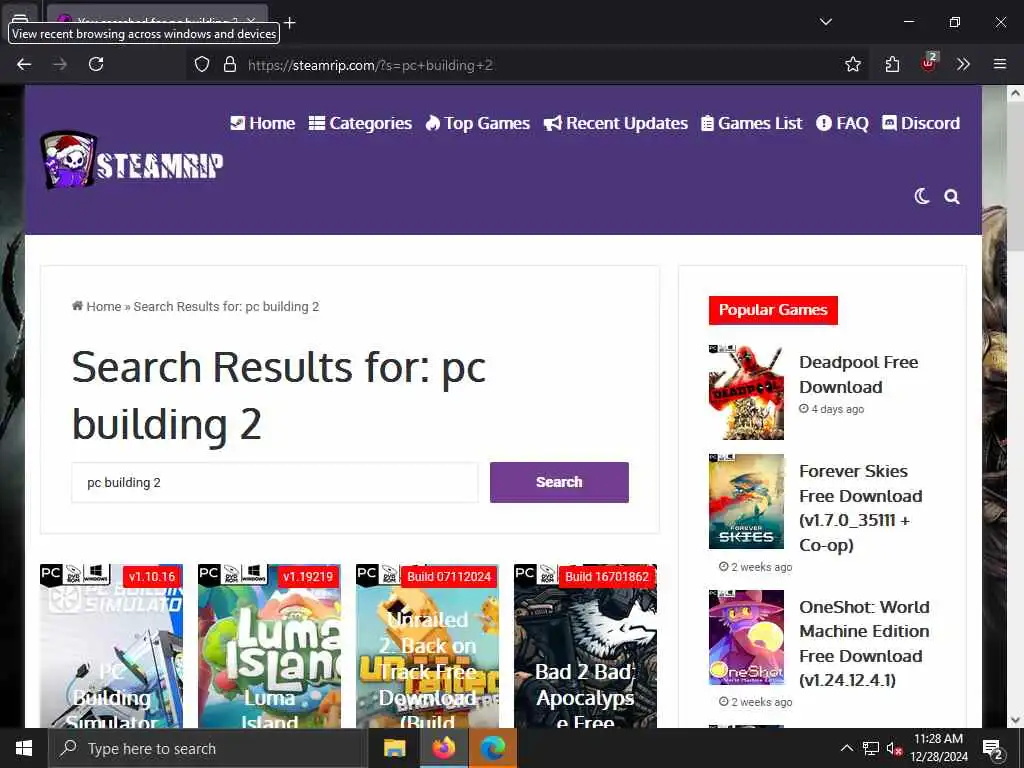Click the Firefox taskbar icon
1024x768 pixels.
pos(443,748)
